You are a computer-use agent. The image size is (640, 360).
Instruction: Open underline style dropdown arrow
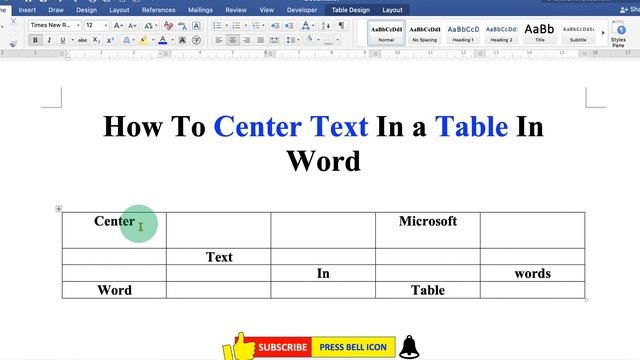73,40
